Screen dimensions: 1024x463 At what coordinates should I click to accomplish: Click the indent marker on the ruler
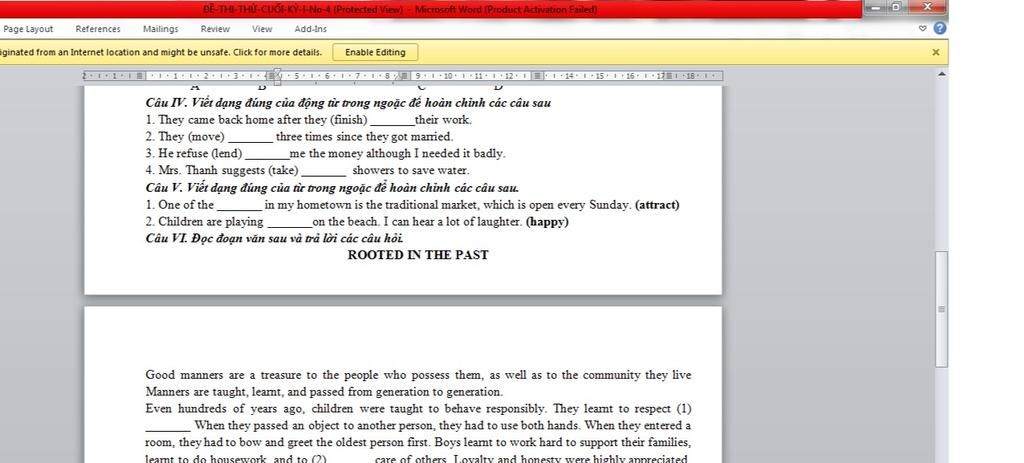277,76
